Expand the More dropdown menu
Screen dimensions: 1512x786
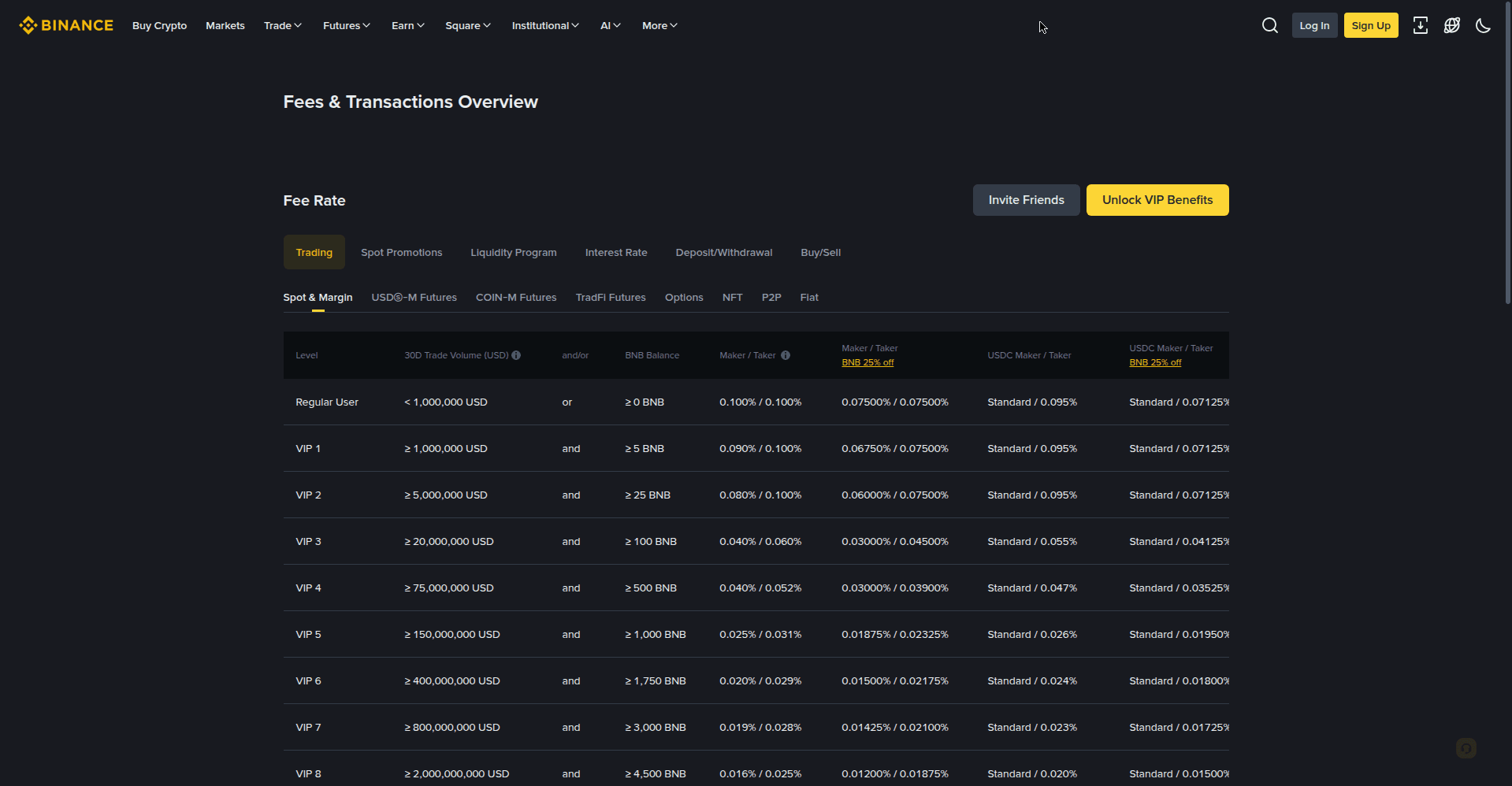click(659, 25)
